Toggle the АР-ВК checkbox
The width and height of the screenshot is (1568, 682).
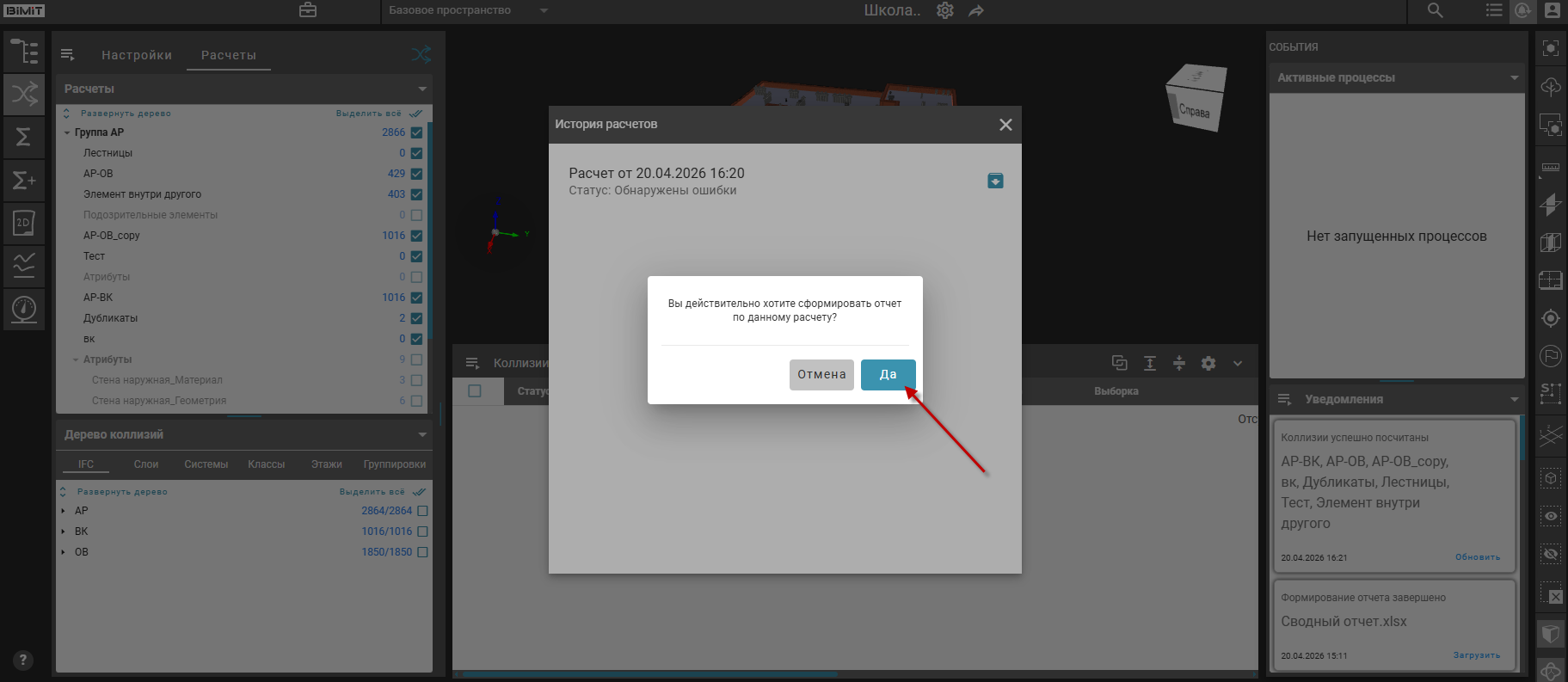416,298
